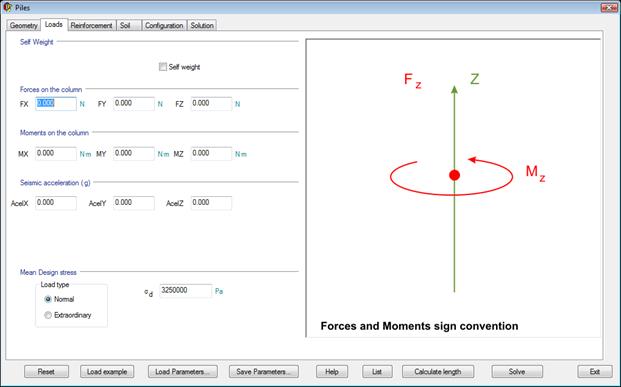Click the Piles app icon in title bar
This screenshot has width=621, height=387.
pos(7,7)
